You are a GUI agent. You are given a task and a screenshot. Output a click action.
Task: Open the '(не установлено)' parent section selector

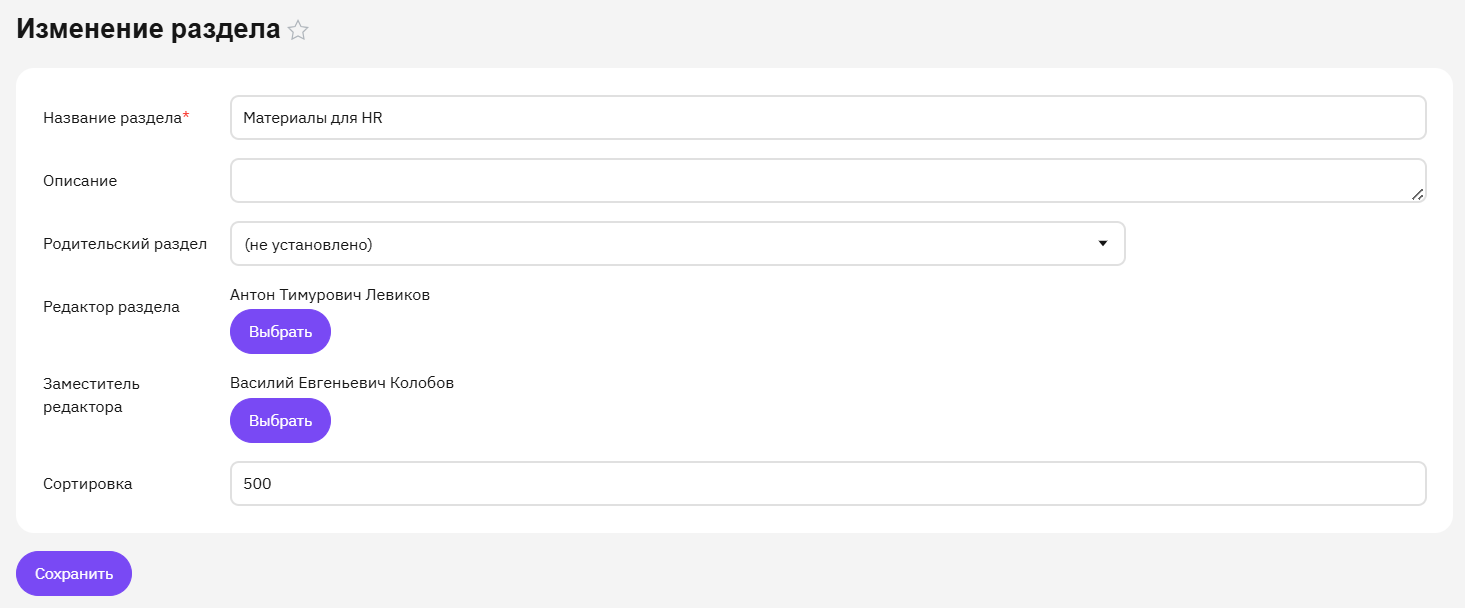(x=678, y=244)
